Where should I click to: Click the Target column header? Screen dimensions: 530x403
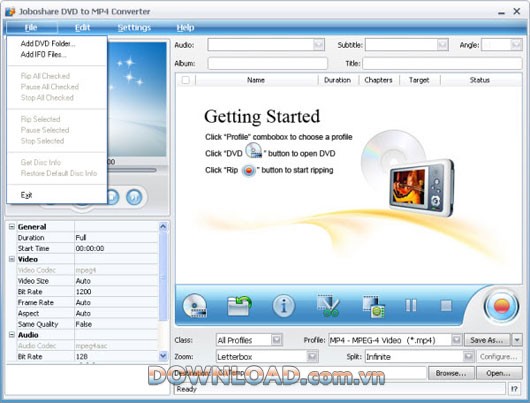click(419, 80)
